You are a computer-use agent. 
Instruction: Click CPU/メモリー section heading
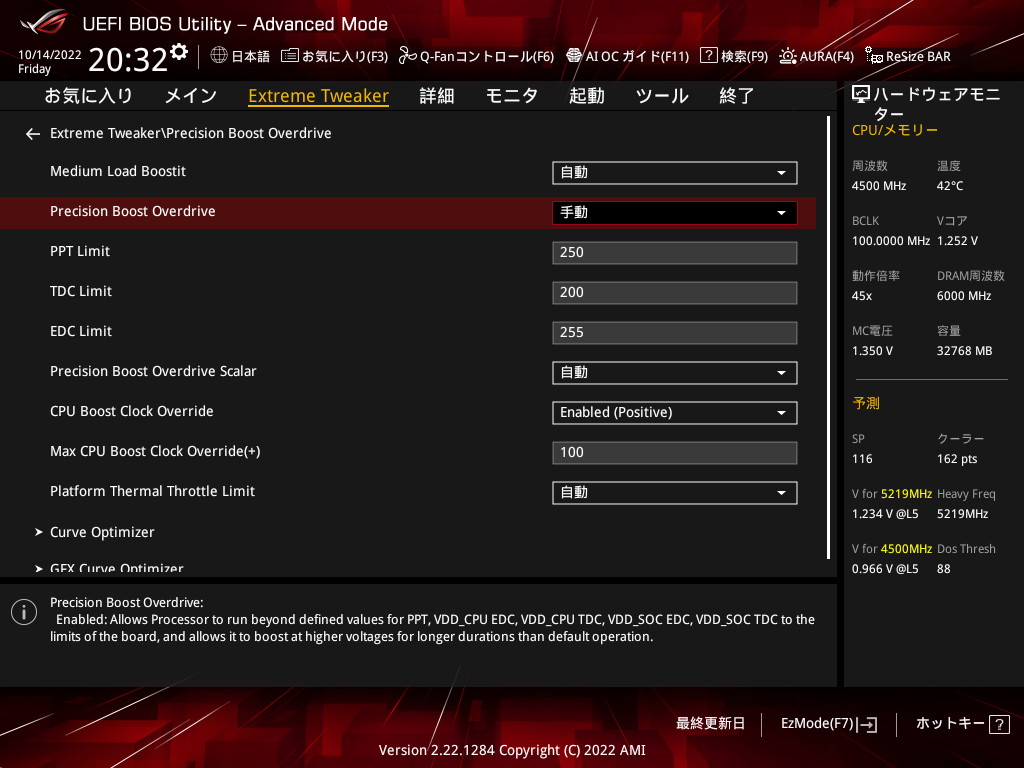(x=895, y=131)
